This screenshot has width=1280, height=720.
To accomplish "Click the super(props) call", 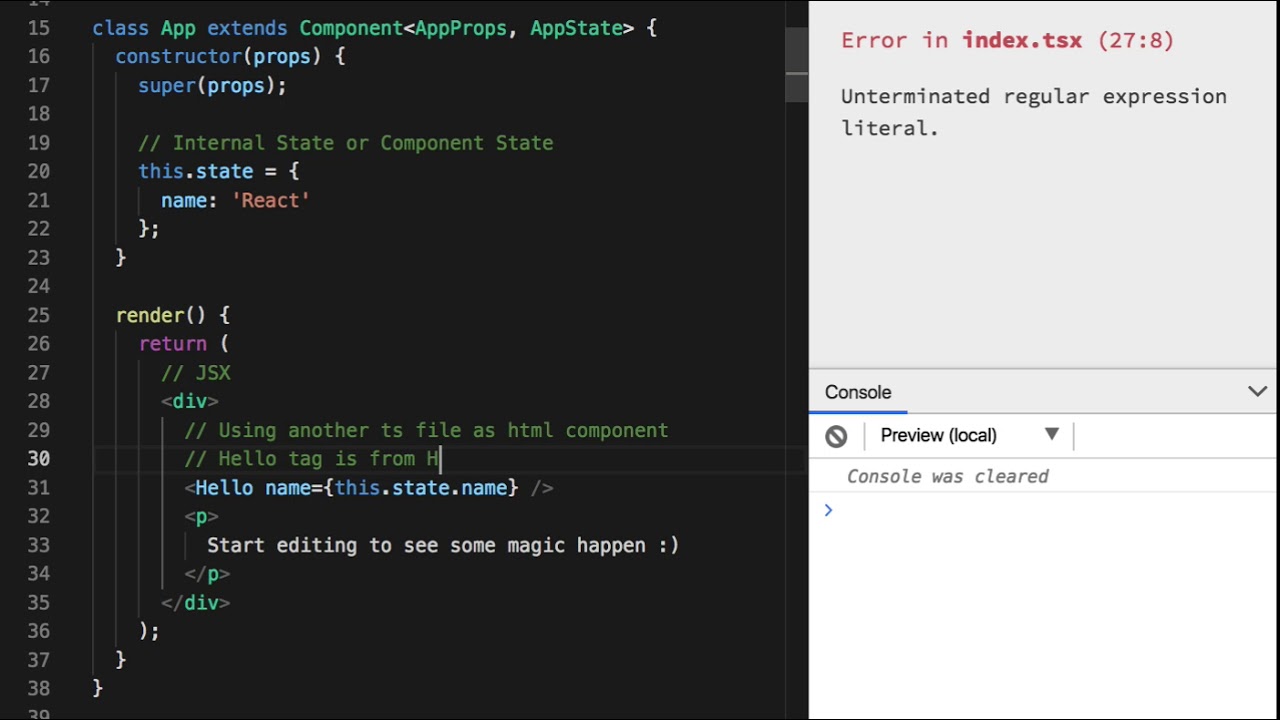I will coord(211,86).
